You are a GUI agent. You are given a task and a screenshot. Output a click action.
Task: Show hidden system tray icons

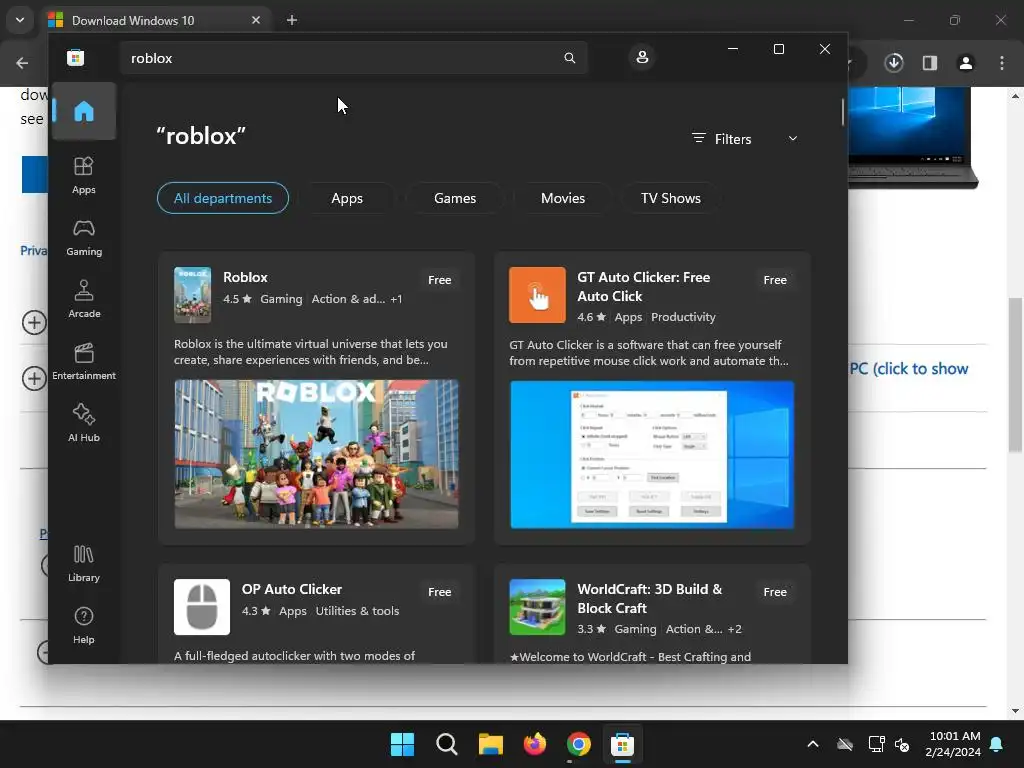pos(813,744)
